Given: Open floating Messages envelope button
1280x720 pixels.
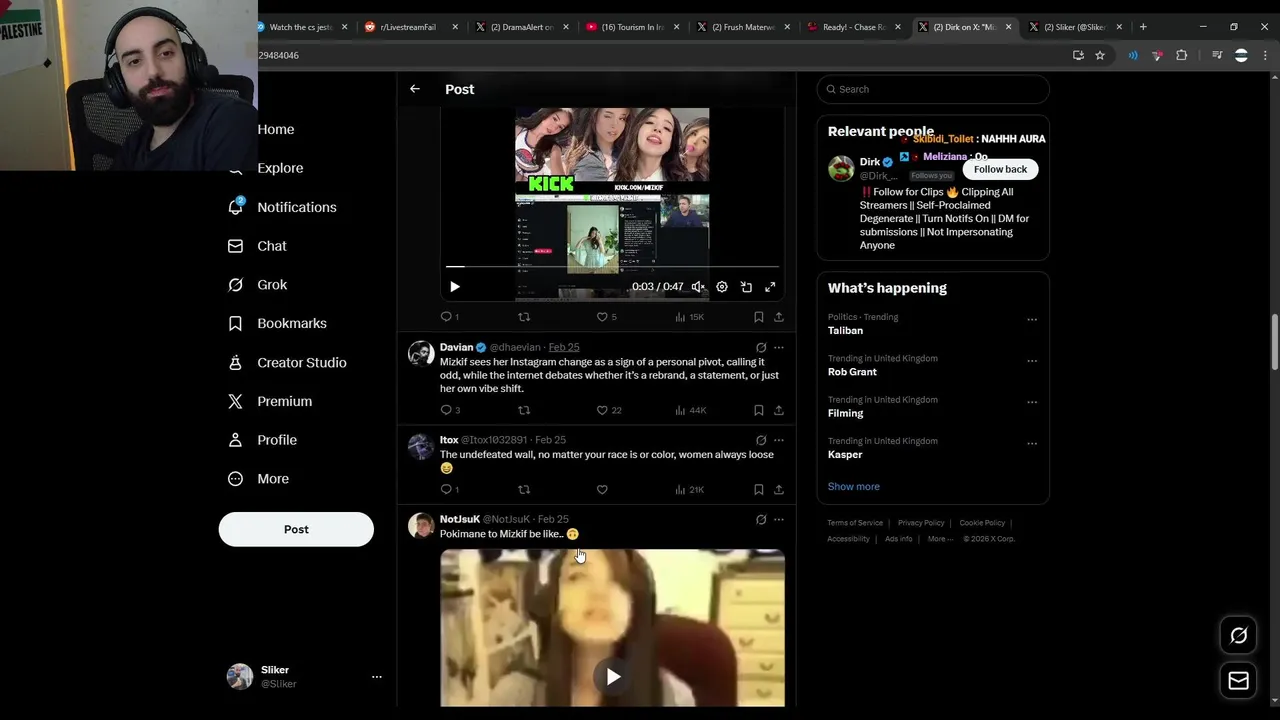Looking at the screenshot, I should coord(1238,681).
